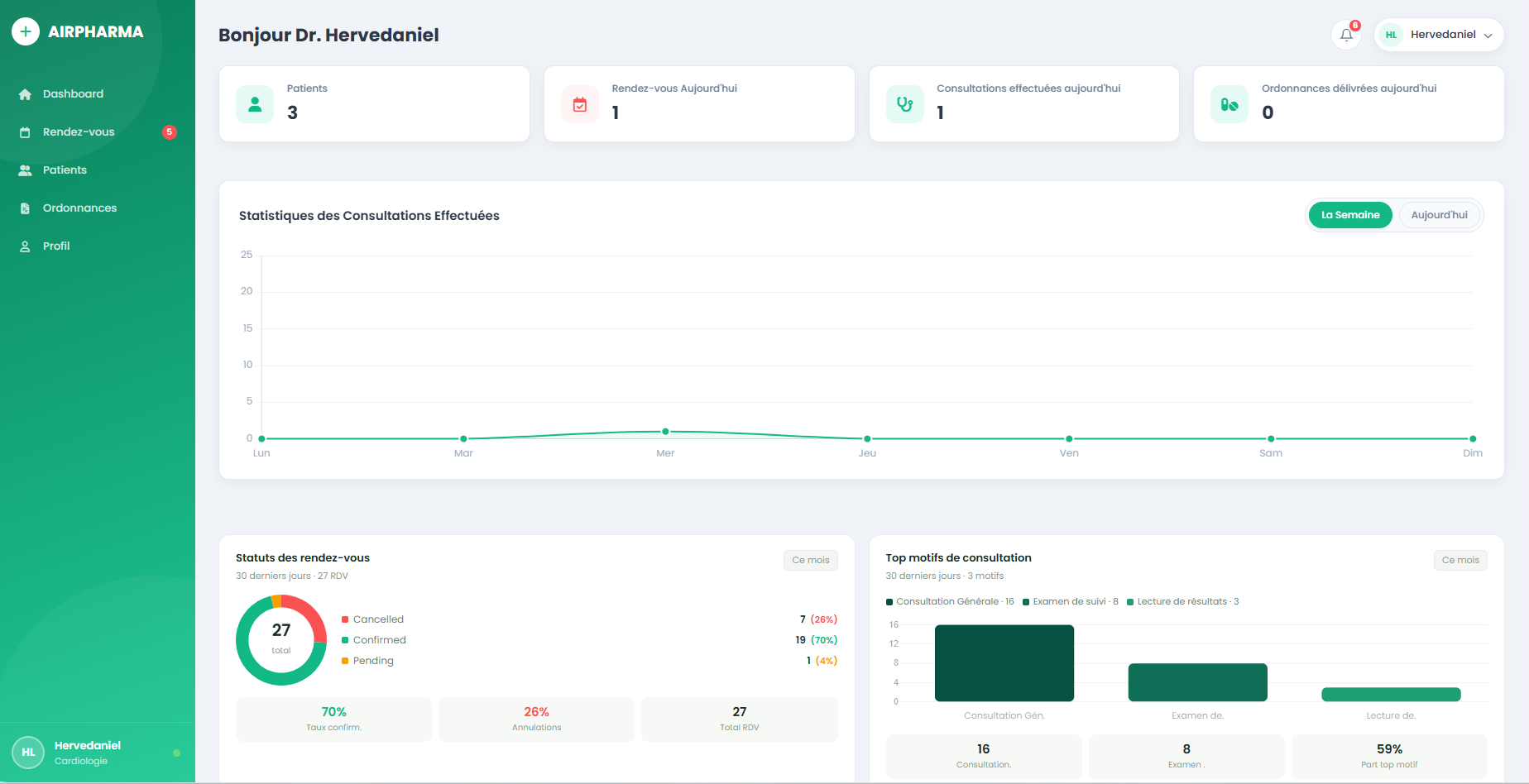Click the Ordonnances document icon in sidebar

tap(25, 208)
